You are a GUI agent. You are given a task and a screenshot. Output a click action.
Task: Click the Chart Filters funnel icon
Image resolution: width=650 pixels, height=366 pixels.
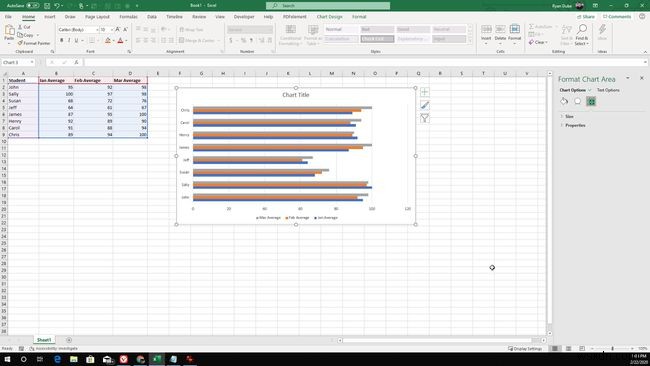[424, 118]
